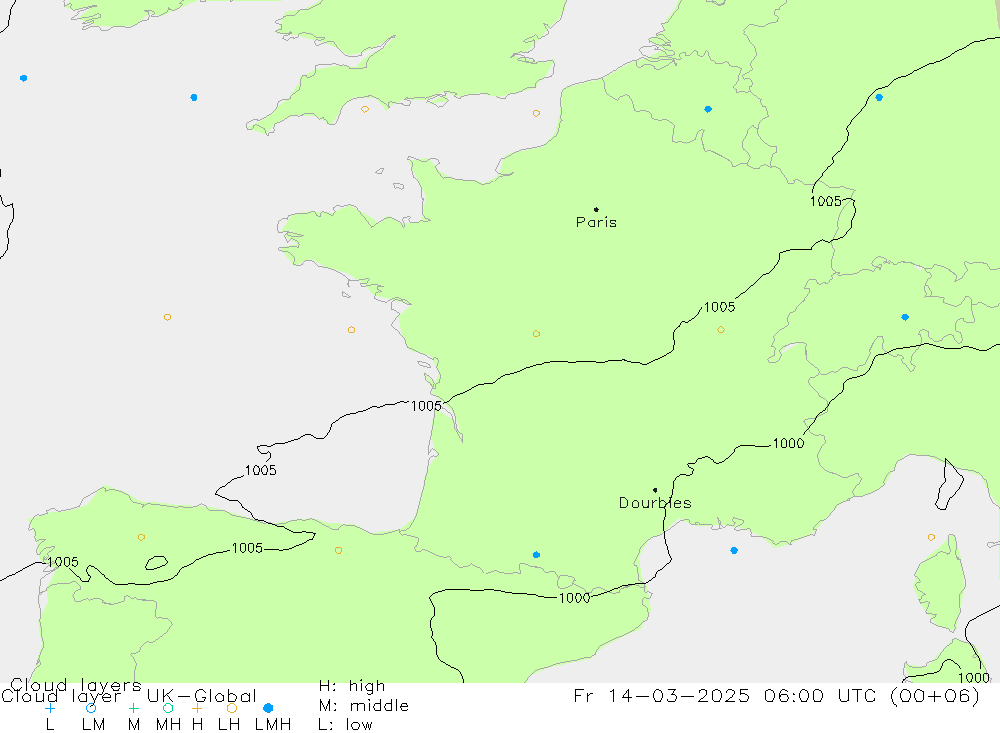This screenshot has width=1000, height=733.
Task: Click the 'M: middle' legend text
Action: 364,706
